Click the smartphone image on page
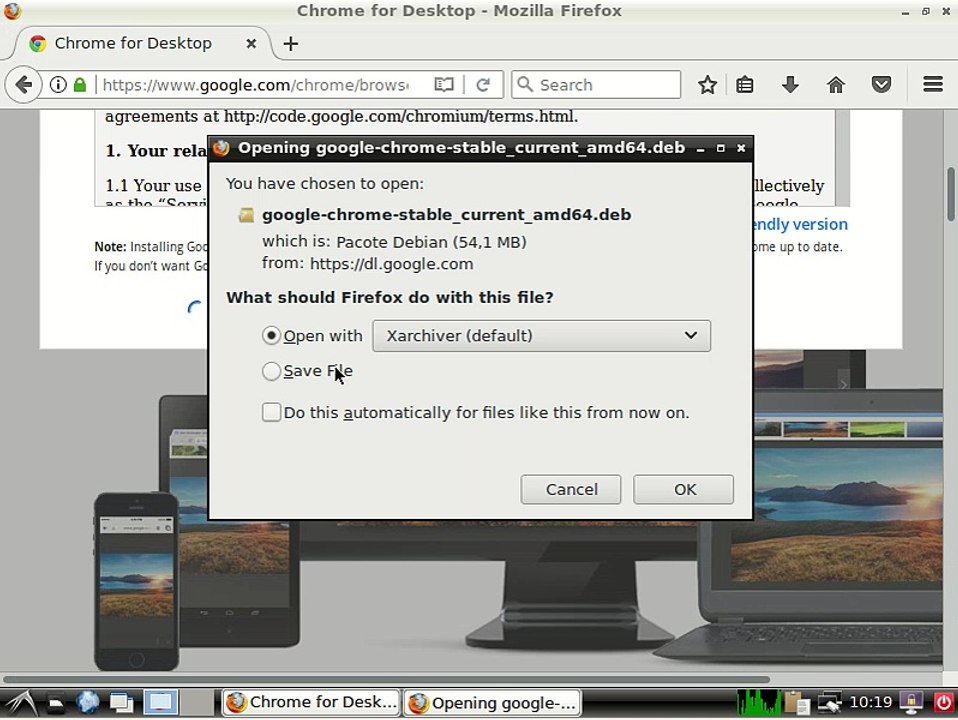The height and width of the screenshot is (720, 958). pyautogui.click(x=136, y=581)
